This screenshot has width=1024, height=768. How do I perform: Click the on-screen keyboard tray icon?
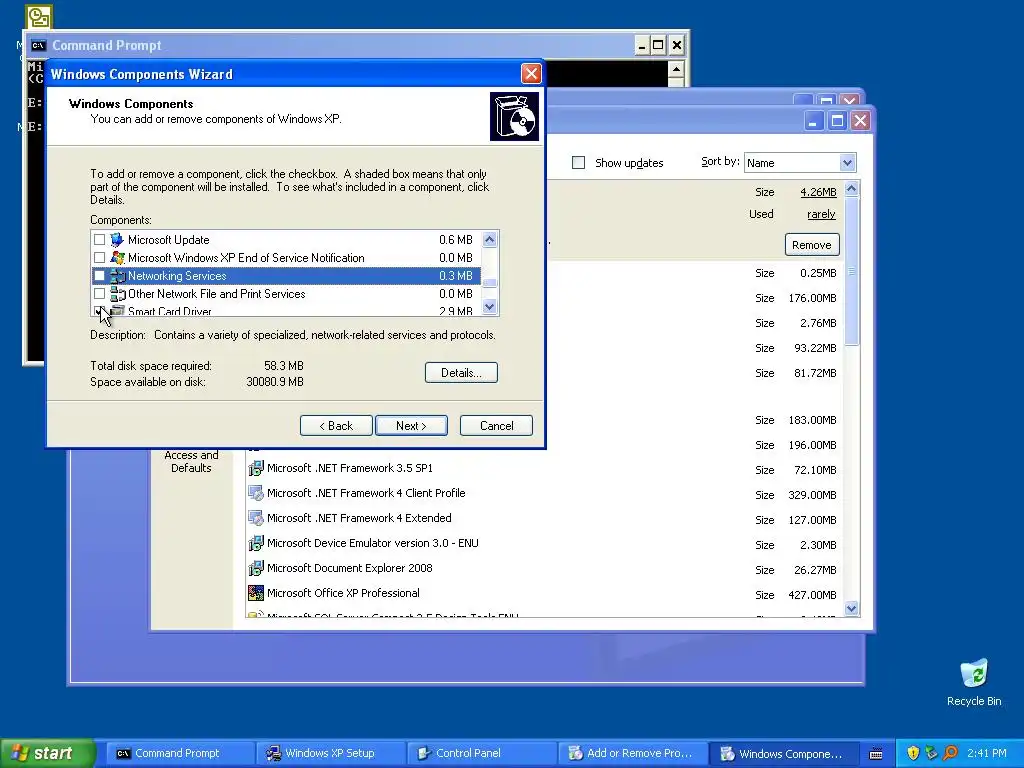[876, 754]
